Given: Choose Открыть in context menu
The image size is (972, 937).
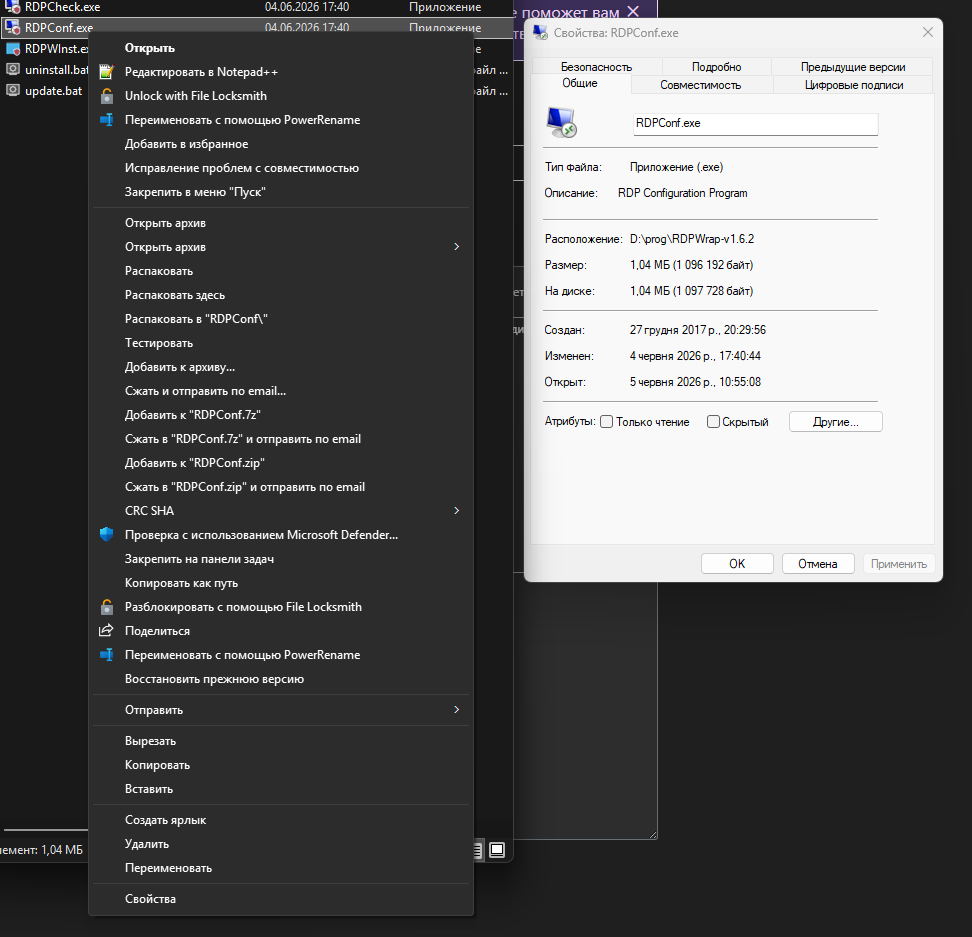Looking at the screenshot, I should tap(281, 48).
